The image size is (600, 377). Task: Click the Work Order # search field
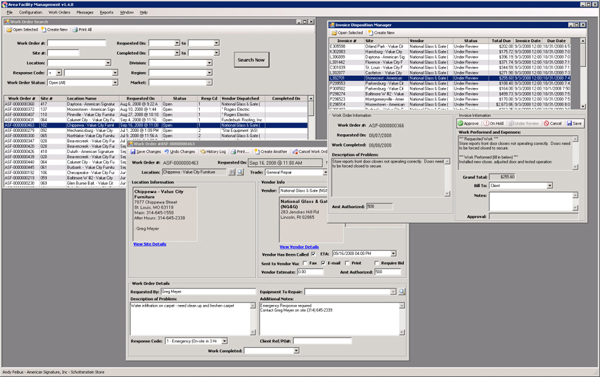point(77,43)
